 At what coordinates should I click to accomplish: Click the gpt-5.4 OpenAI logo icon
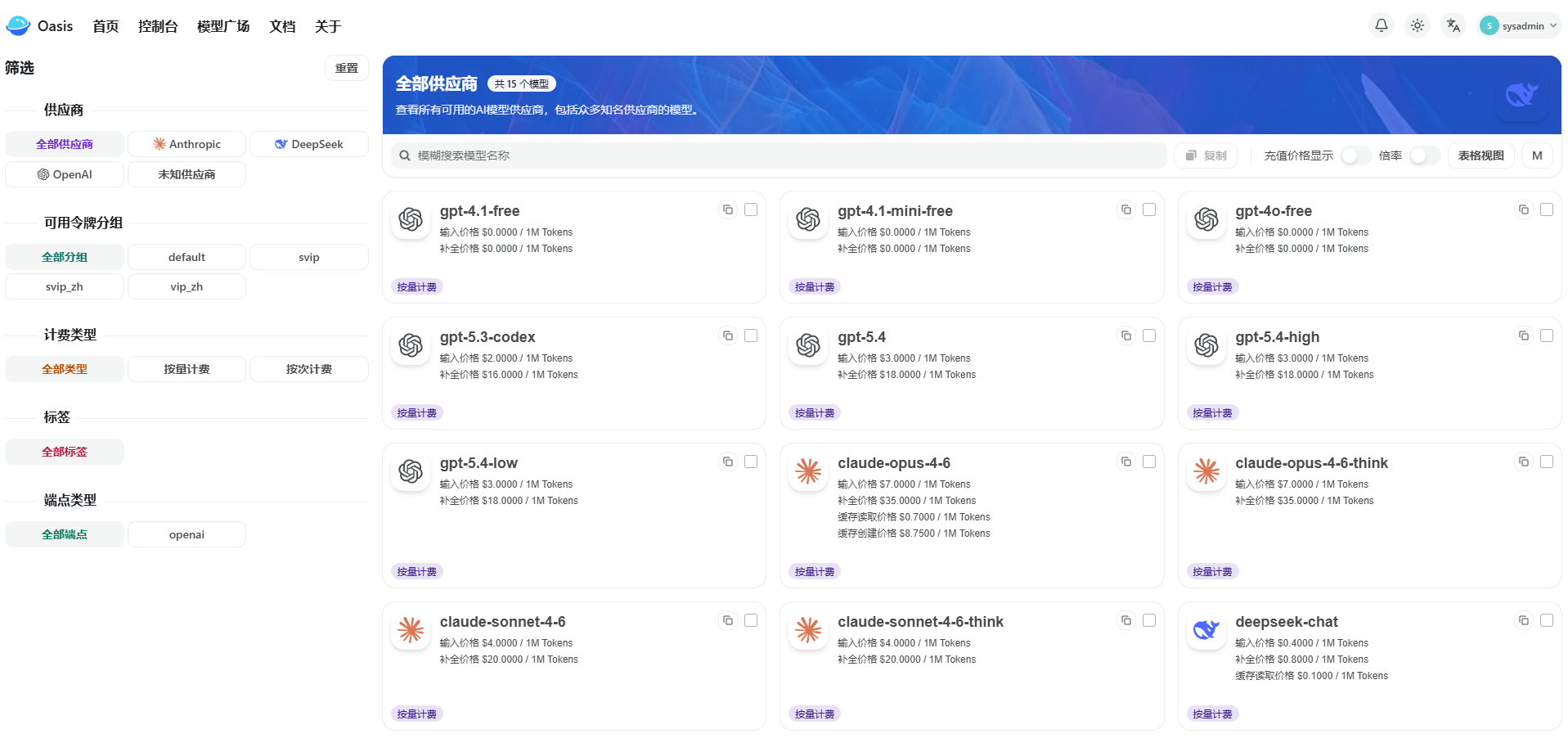[x=808, y=345]
